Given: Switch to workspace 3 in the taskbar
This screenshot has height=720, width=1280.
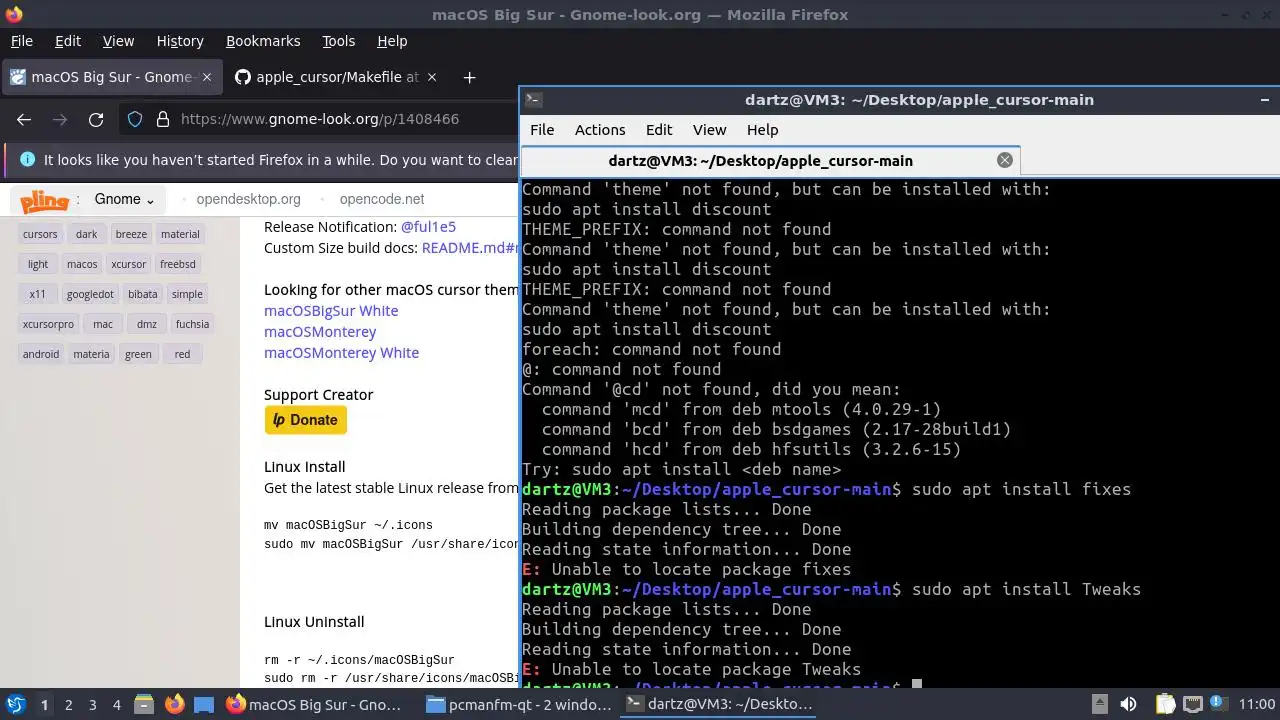Looking at the screenshot, I should (92, 705).
